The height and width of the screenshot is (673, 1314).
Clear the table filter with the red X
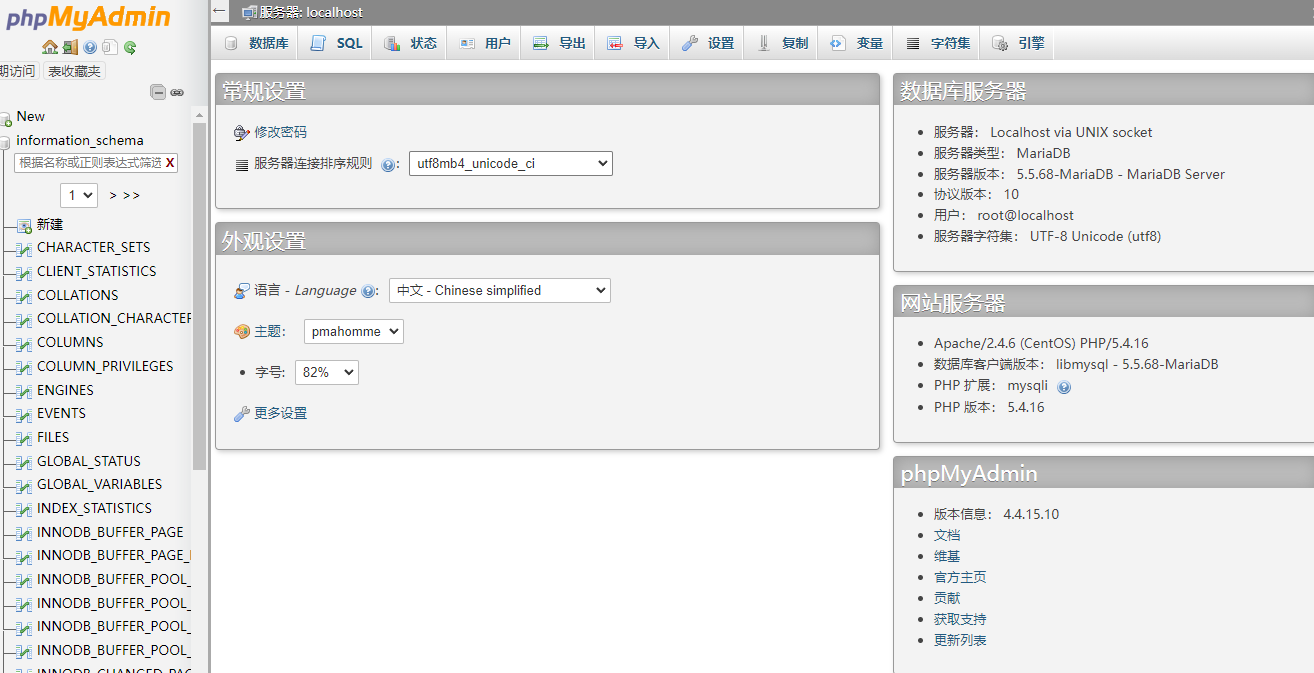170,162
